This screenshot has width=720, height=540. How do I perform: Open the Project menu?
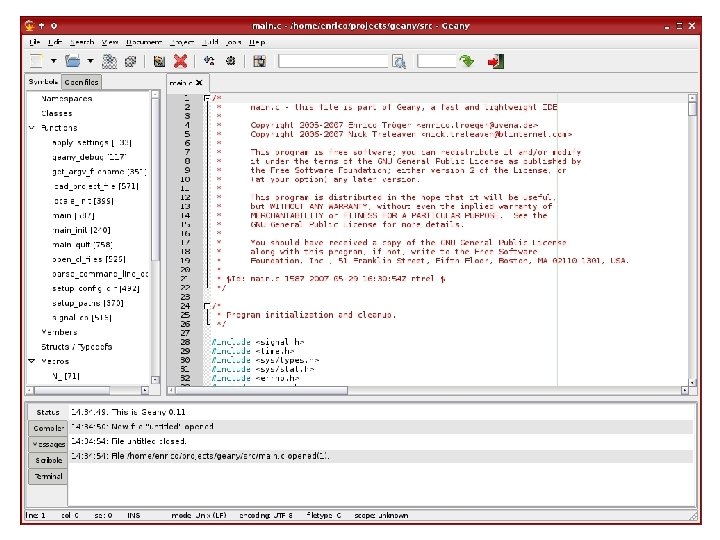(182, 42)
